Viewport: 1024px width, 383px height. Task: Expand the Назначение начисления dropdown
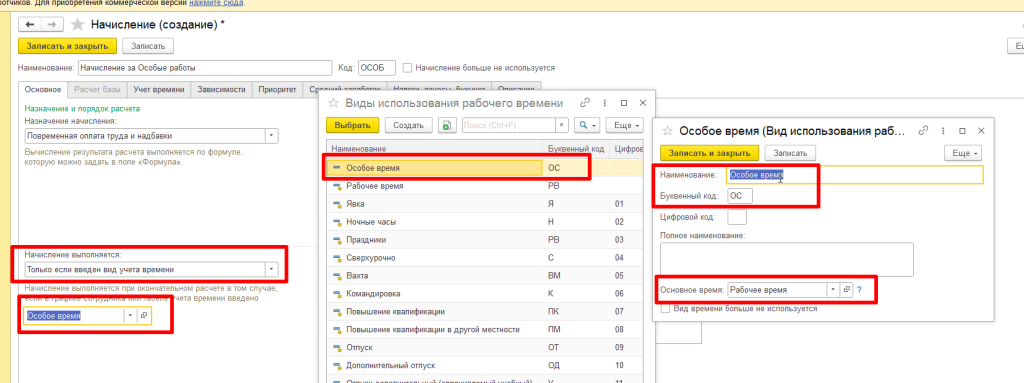pyautogui.click(x=272, y=136)
